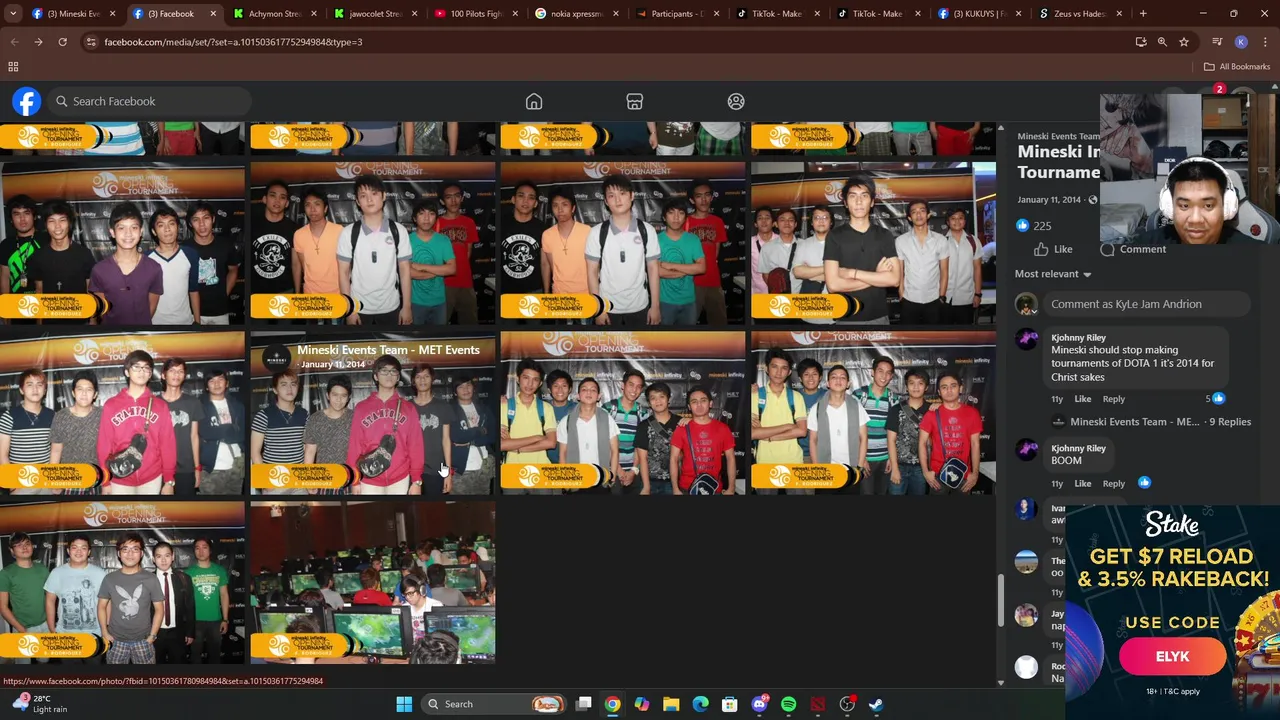1280x720 pixels.
Task: View the 225 reactions on the album
Action: pos(1033,226)
